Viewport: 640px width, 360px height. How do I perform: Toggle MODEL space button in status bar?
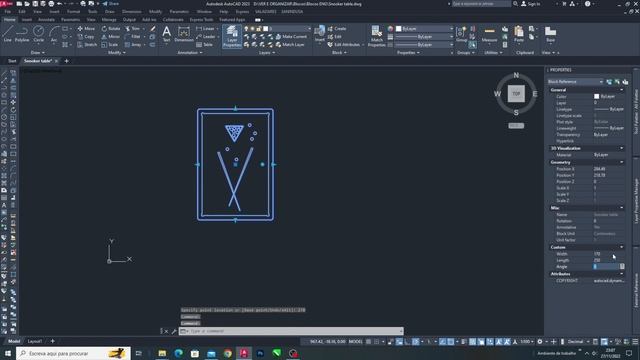355,341
